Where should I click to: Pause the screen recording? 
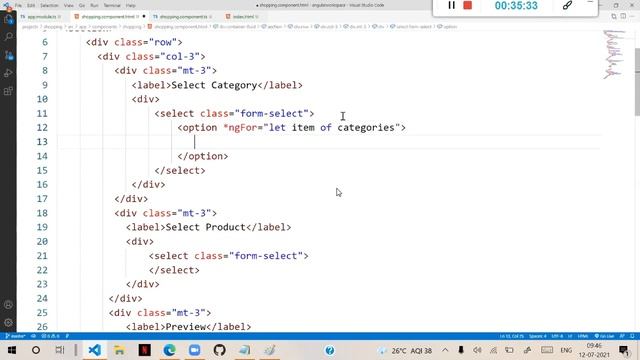451,5
